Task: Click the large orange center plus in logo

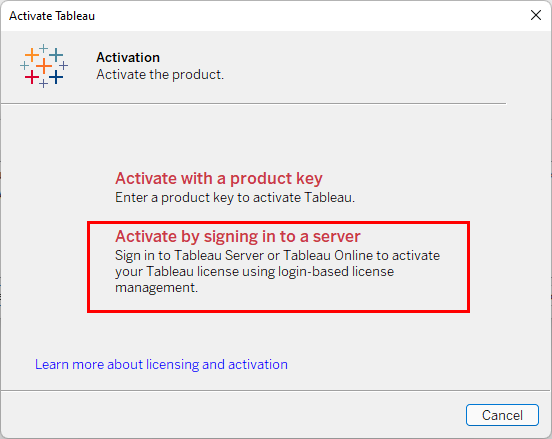Action: point(44,66)
